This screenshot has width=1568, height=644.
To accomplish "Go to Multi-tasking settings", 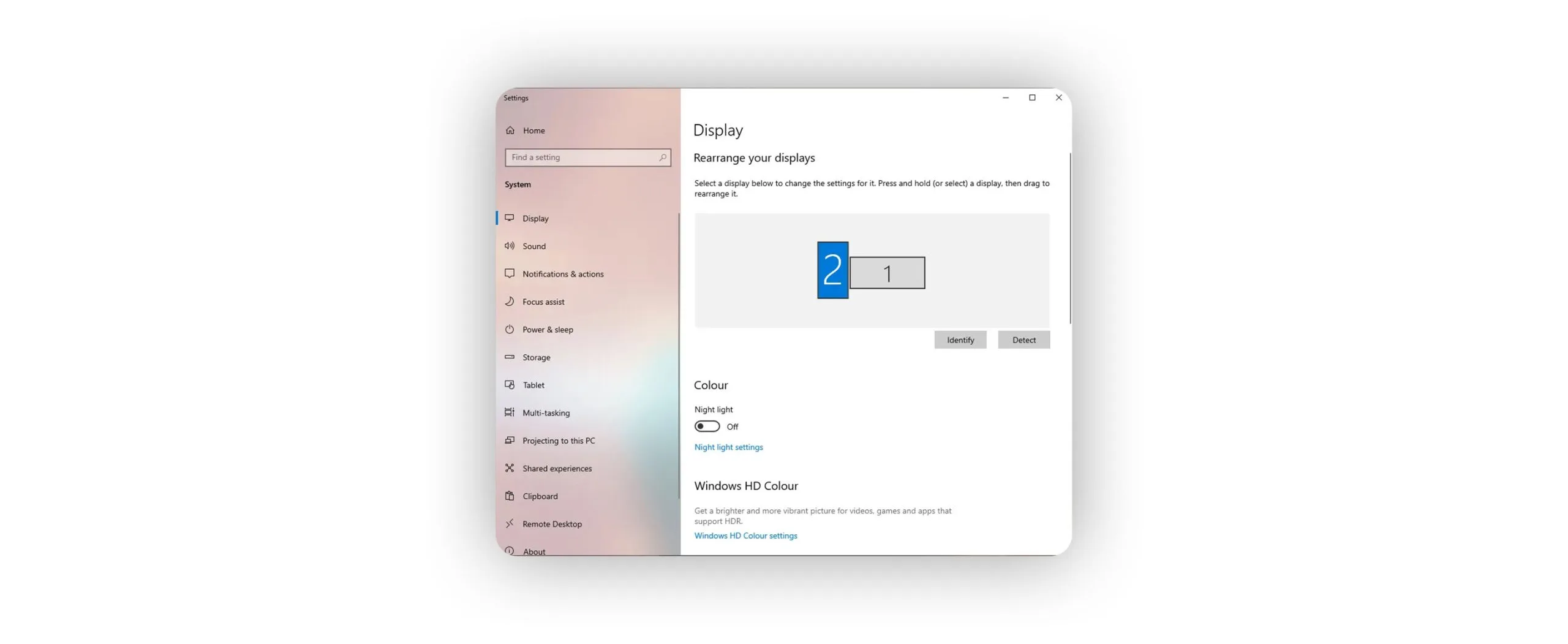I will tap(545, 413).
